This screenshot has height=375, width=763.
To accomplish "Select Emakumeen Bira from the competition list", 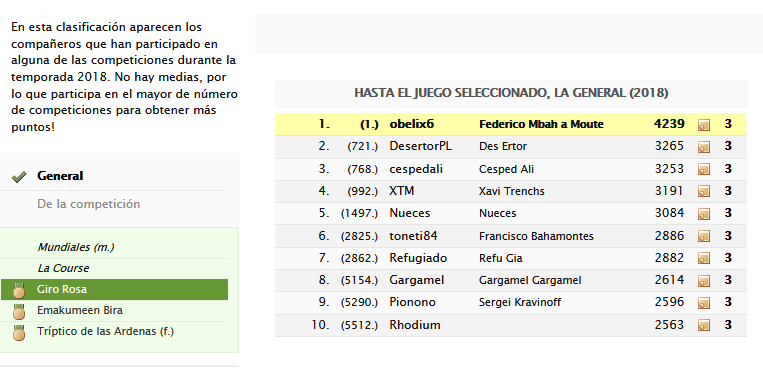I will point(80,310).
